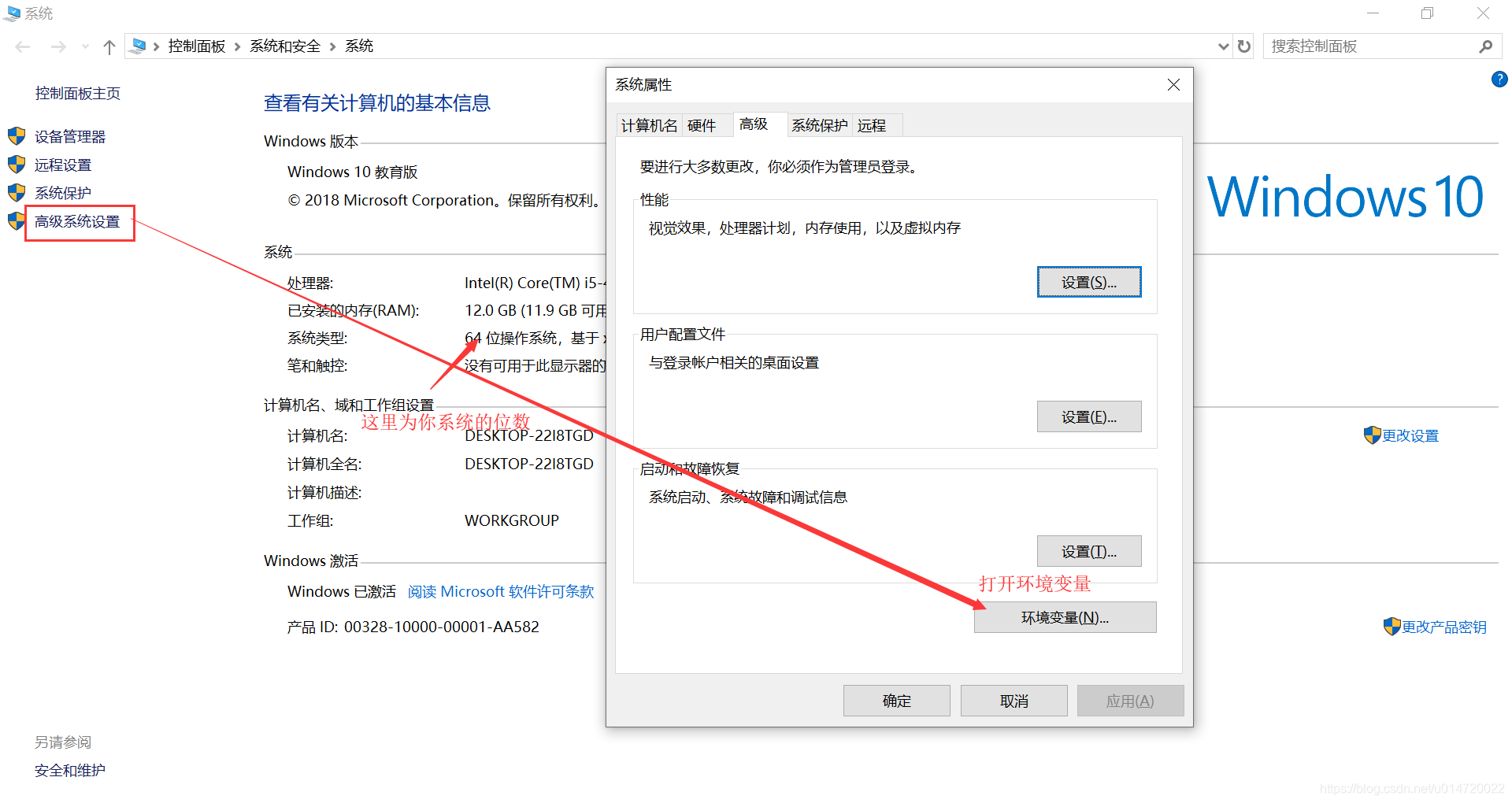Switch to 计算机名 tab

click(x=649, y=125)
